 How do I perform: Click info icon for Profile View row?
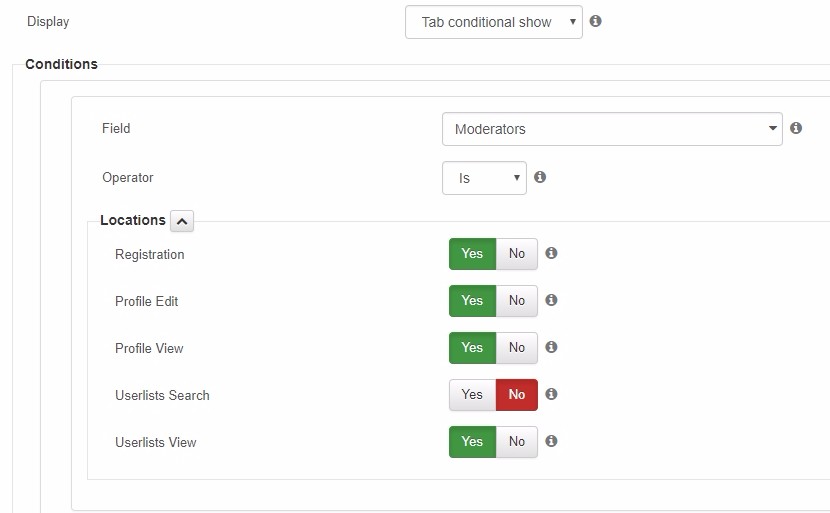click(551, 347)
